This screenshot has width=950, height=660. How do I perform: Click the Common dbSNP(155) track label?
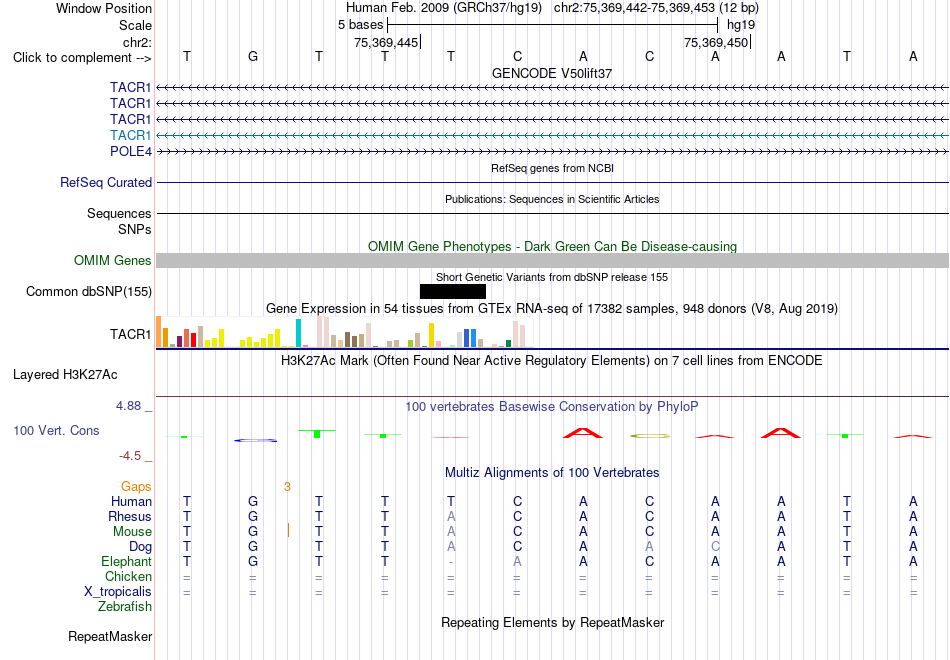coord(89,292)
